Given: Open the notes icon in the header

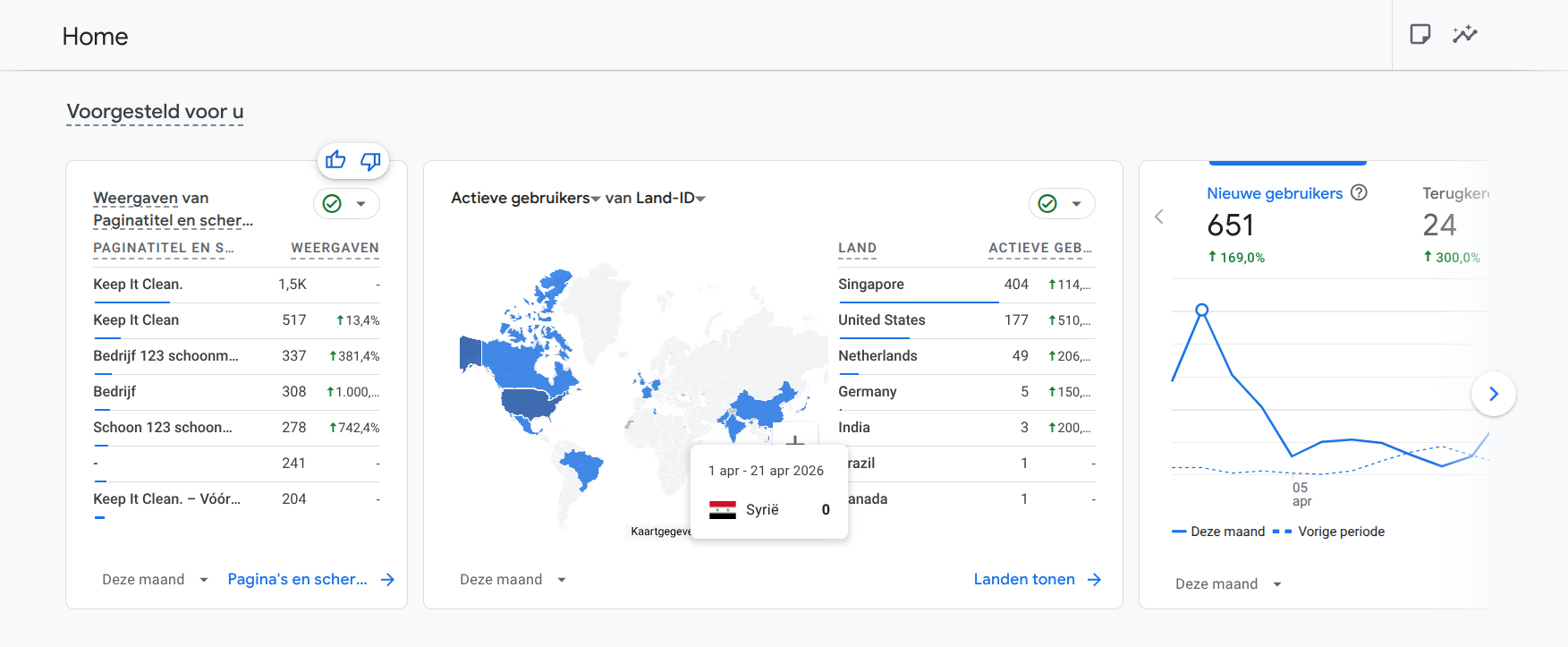Looking at the screenshot, I should pyautogui.click(x=1420, y=35).
